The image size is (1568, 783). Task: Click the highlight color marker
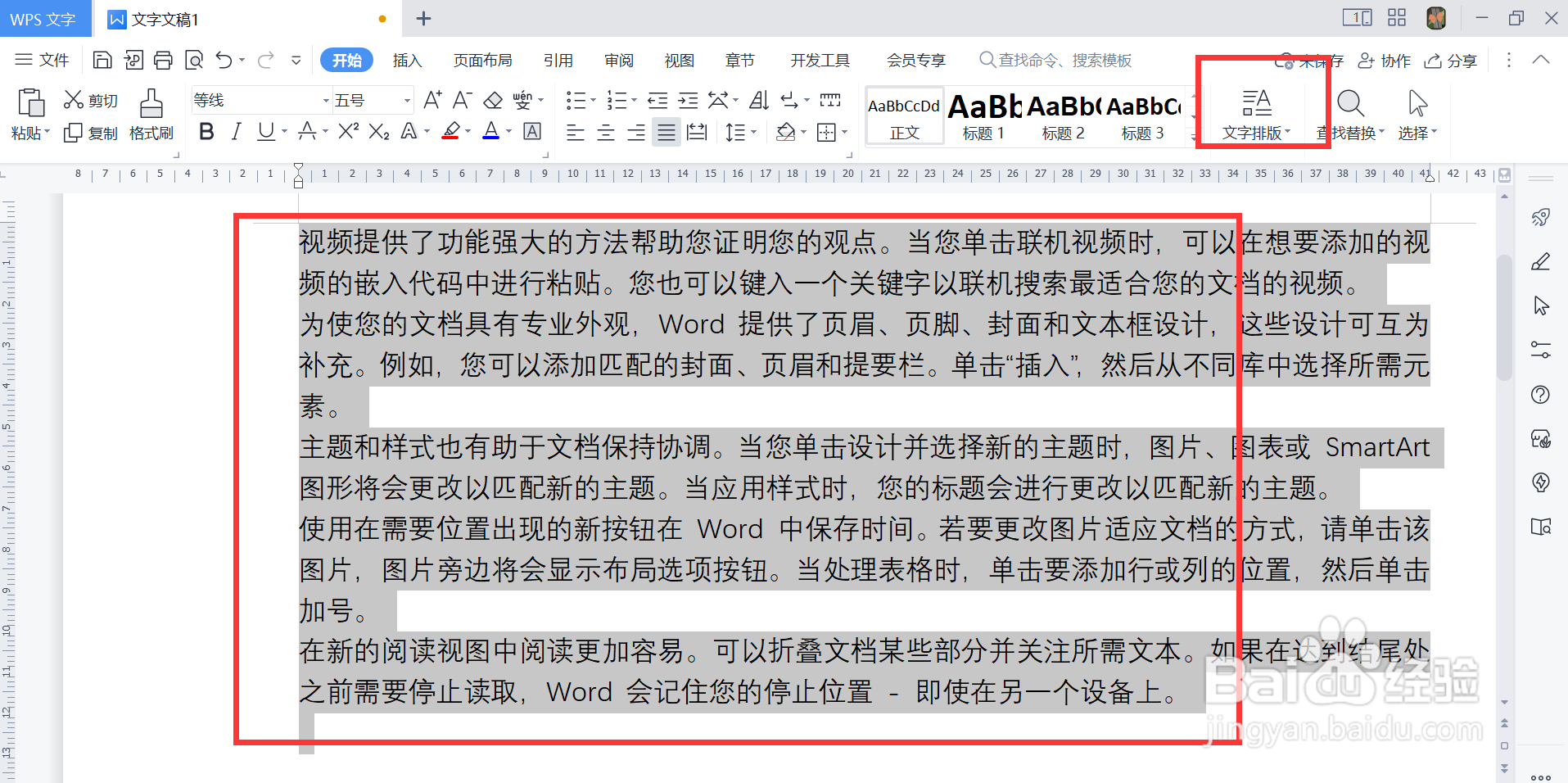451,131
